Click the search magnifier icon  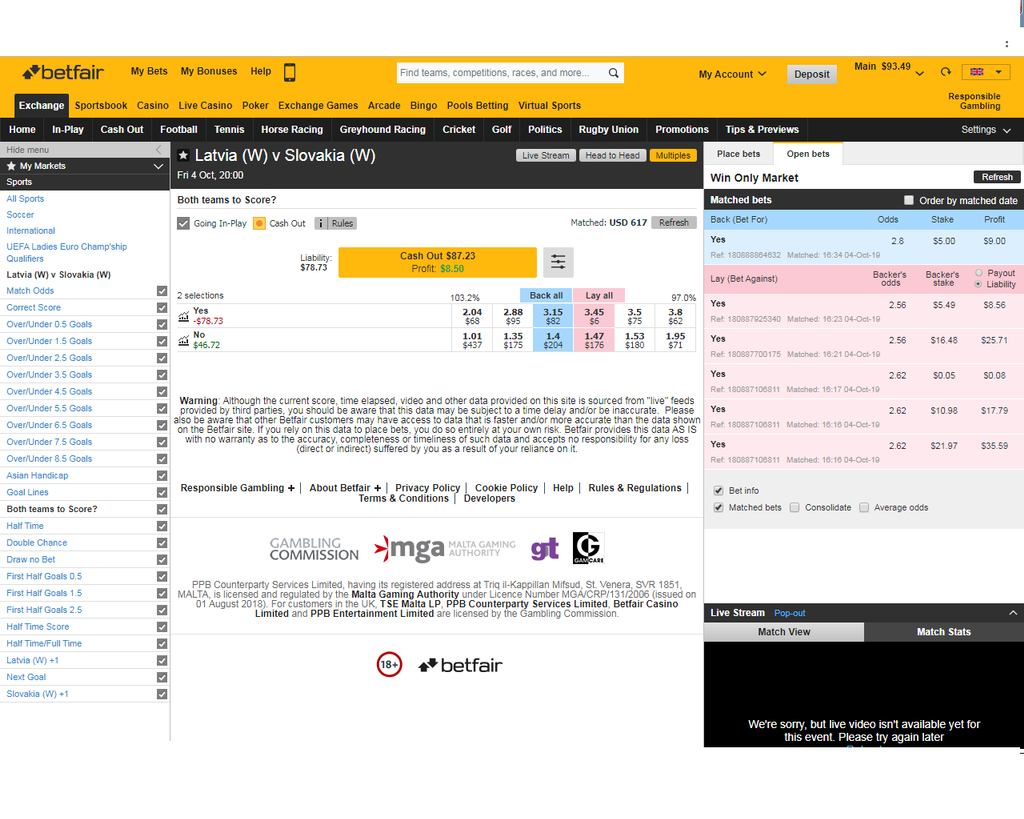[613, 72]
